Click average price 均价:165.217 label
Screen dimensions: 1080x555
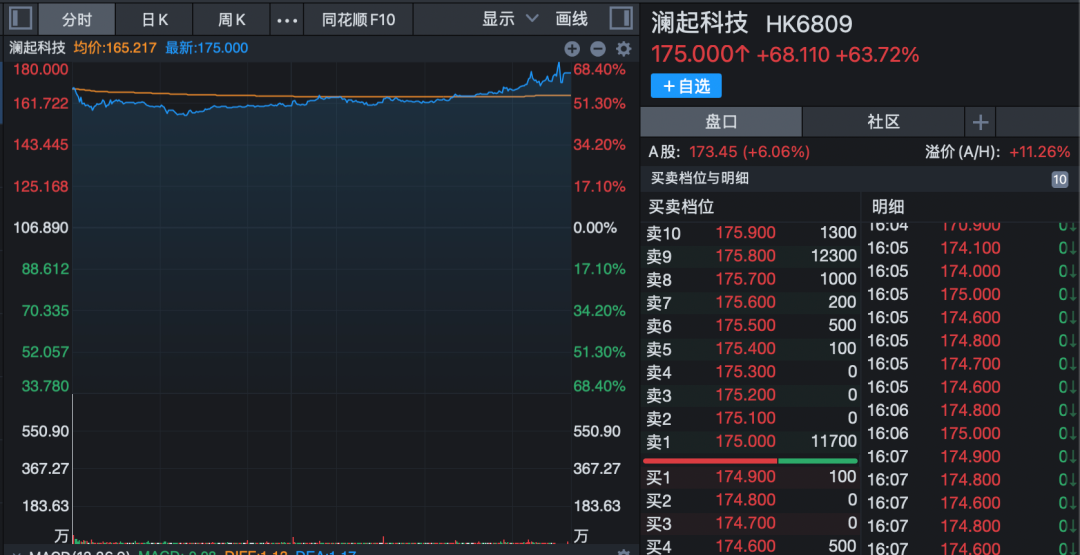115,48
